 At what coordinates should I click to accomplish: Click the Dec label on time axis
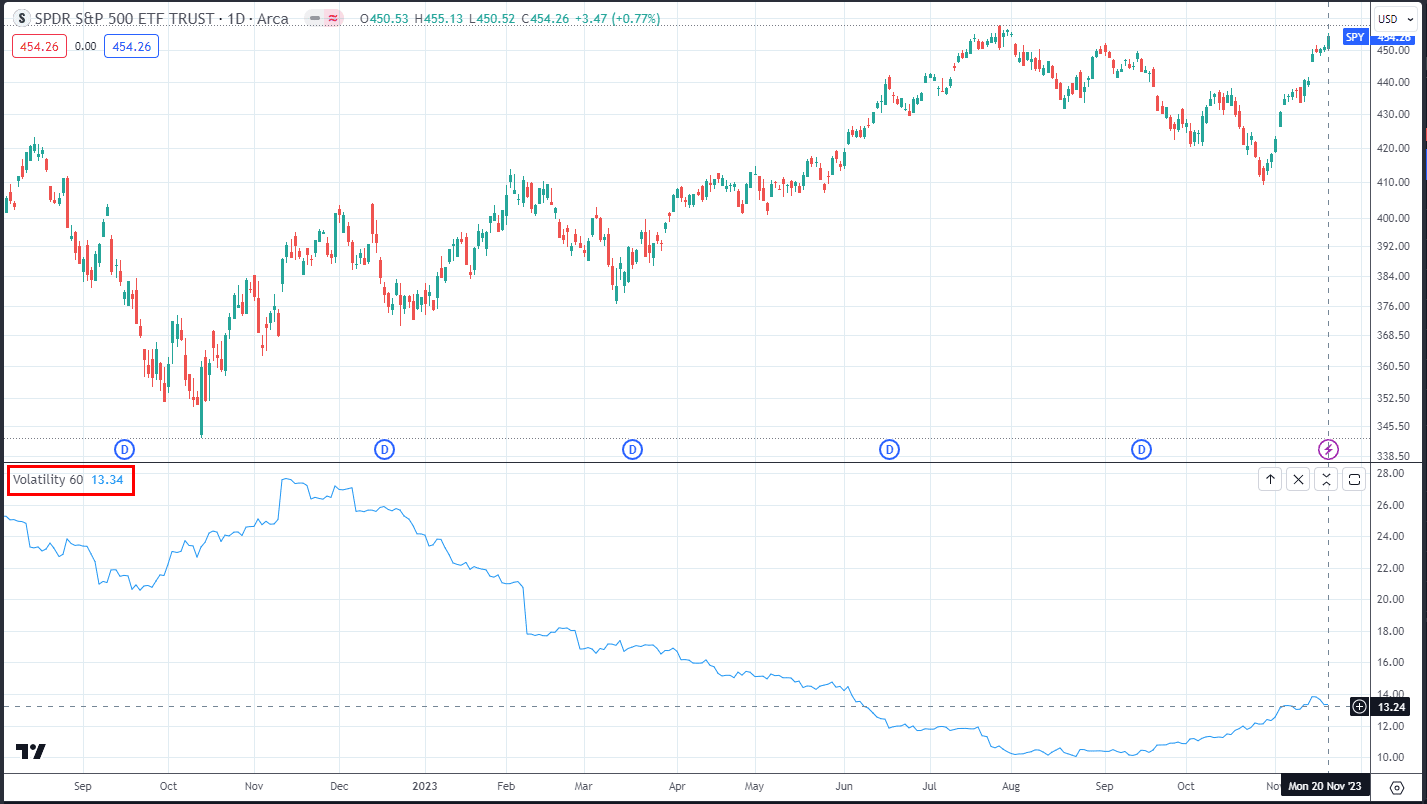coord(338,787)
